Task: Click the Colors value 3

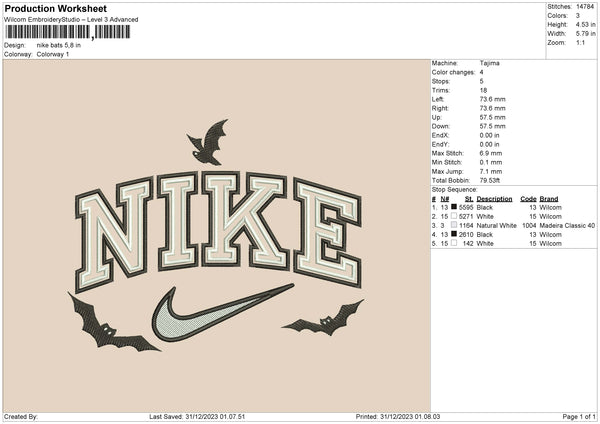Action: click(x=578, y=16)
